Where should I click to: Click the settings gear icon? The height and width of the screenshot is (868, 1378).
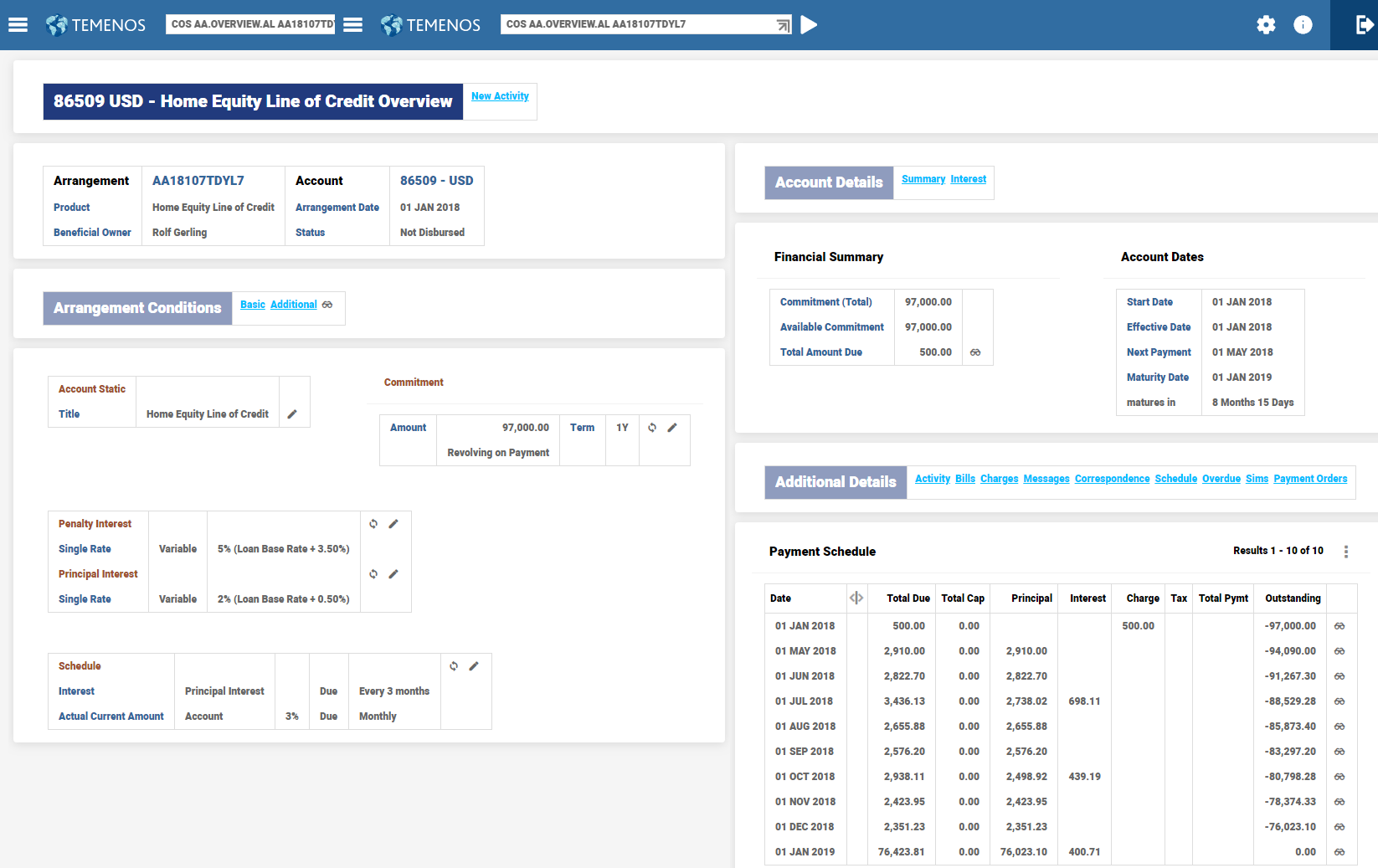1266,25
